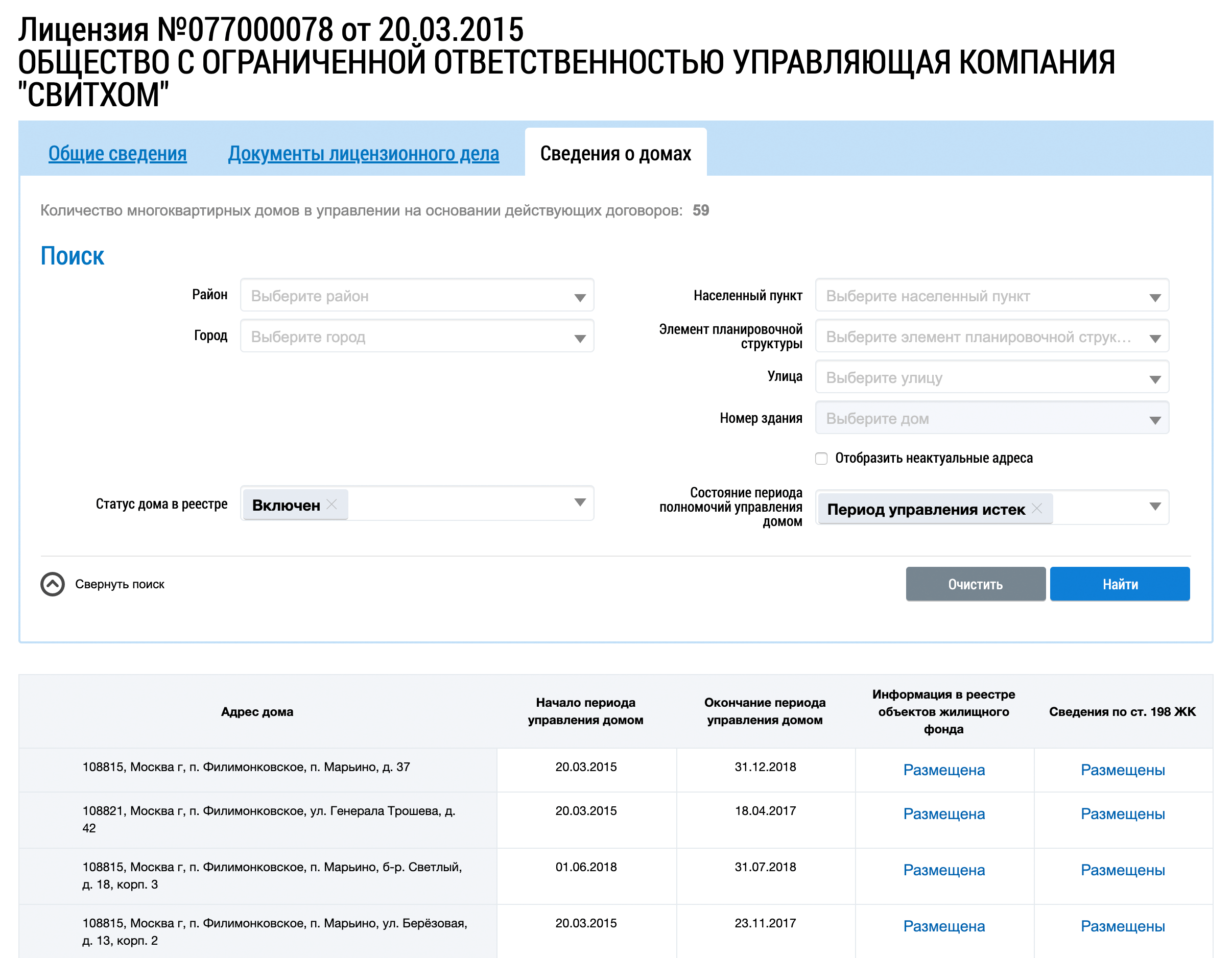Image resolution: width=1232 pixels, height=958 pixels.
Task: Click the Найти button
Action: click(x=1120, y=584)
